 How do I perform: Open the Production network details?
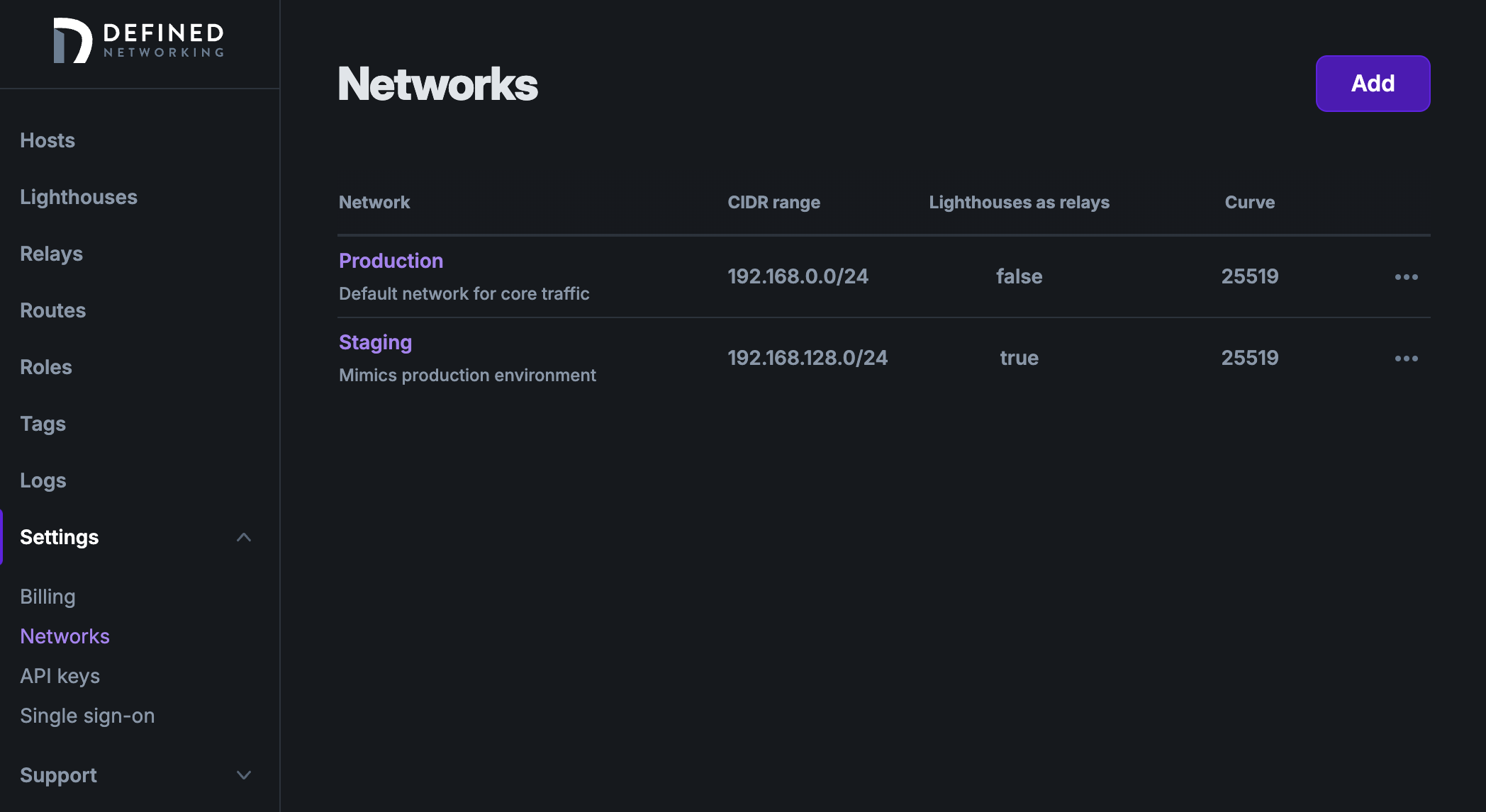391,261
